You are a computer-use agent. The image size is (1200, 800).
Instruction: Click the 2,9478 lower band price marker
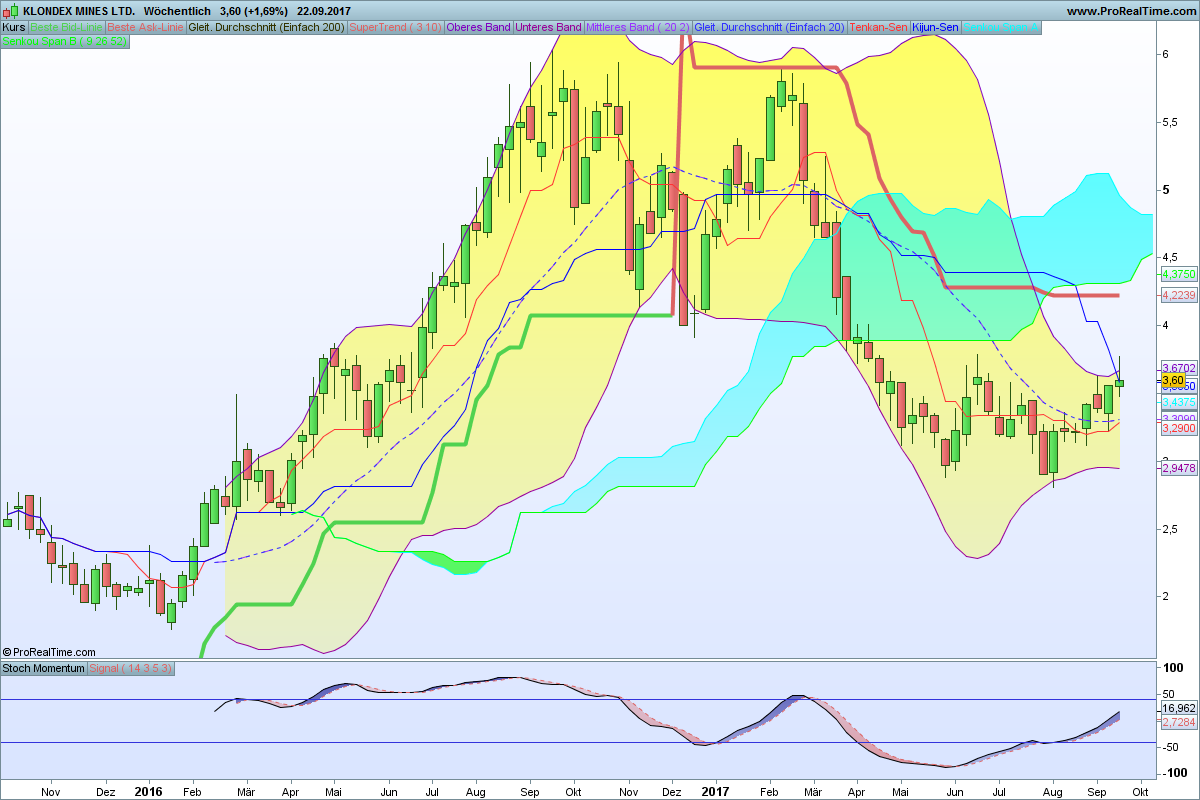tap(1178, 467)
